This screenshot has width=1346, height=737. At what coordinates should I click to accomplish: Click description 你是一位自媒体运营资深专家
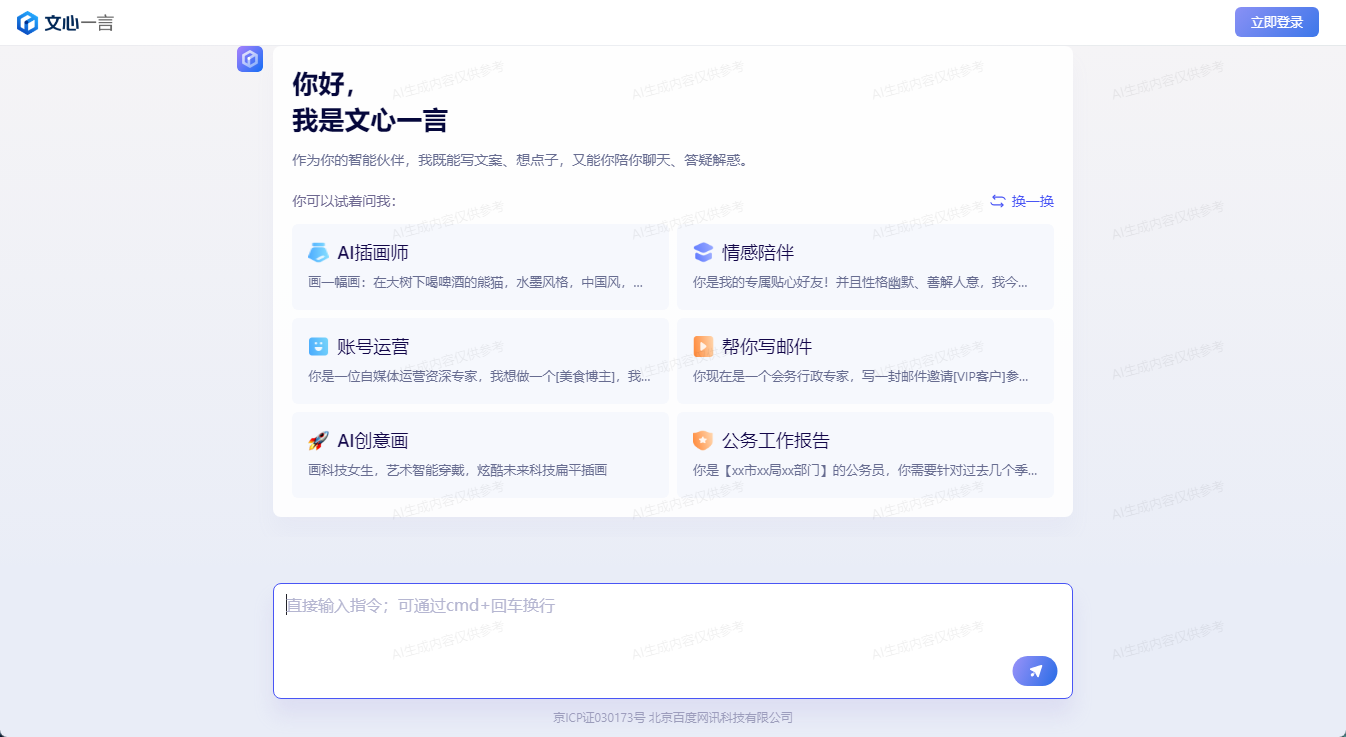pos(480,377)
